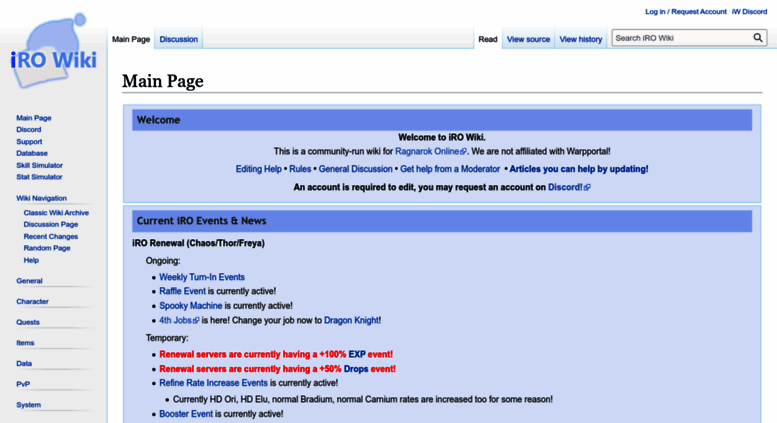Image resolution: width=777 pixels, height=423 pixels.
Task: Click Get help from a Moderator
Action: tap(450, 169)
